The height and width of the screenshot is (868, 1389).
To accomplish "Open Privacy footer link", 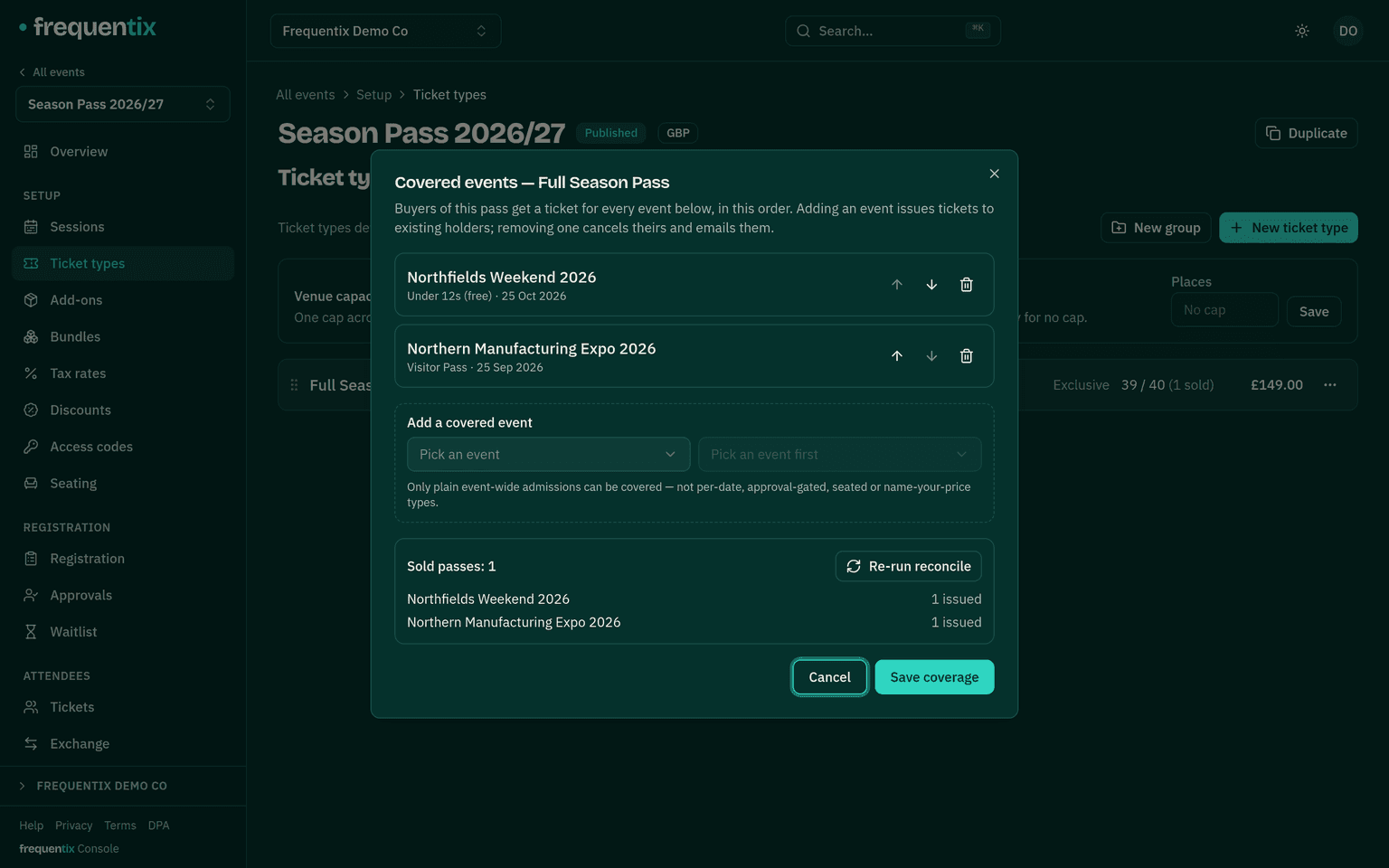I will click(73, 826).
